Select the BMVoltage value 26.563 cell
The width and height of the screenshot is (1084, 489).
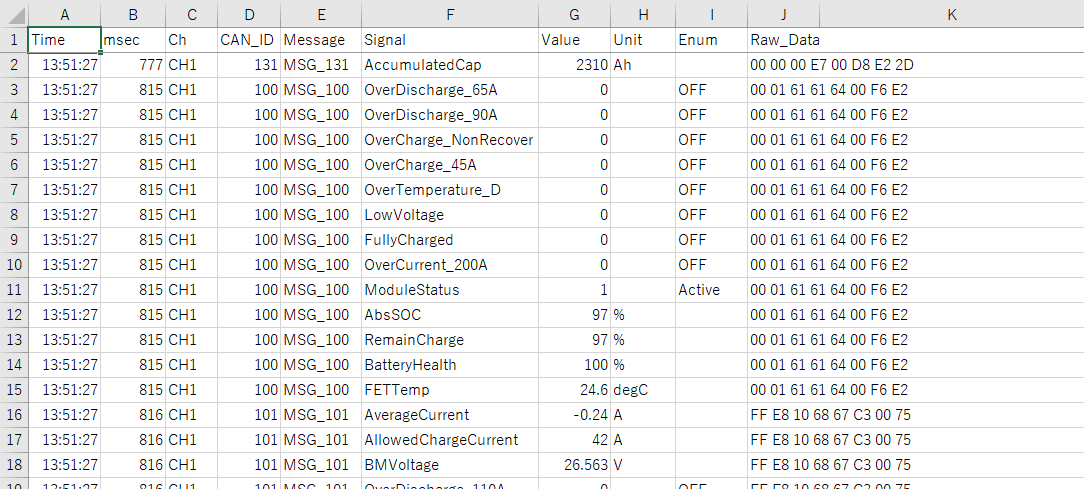[x=574, y=465]
